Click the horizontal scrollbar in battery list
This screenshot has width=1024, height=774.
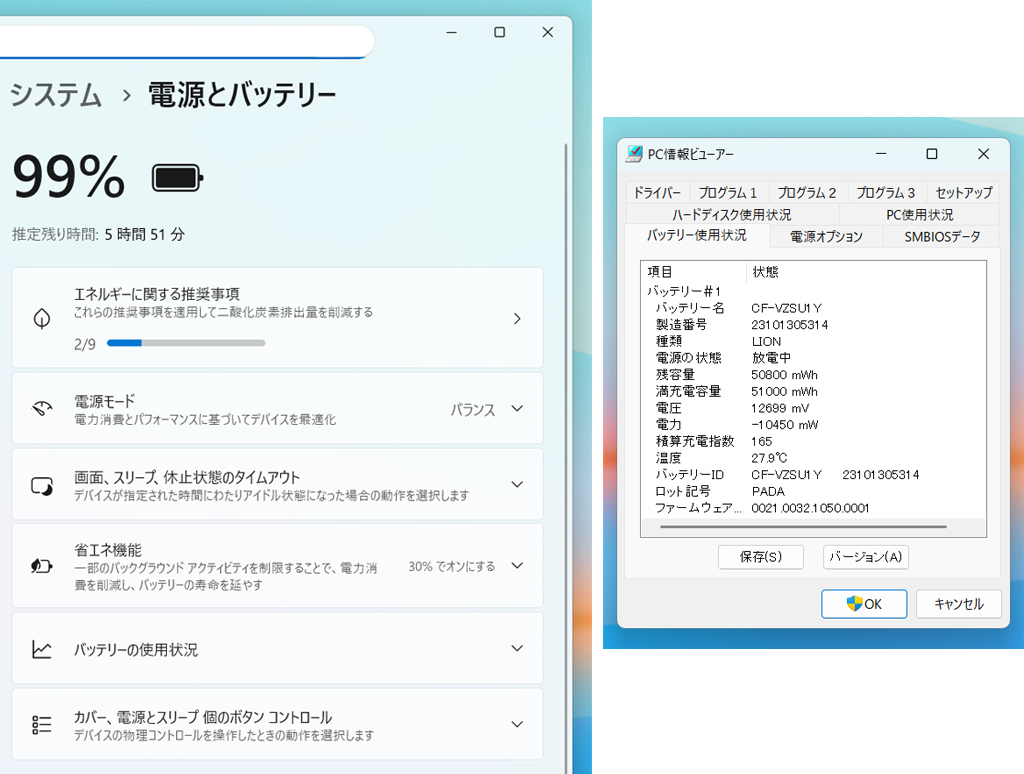click(x=802, y=526)
